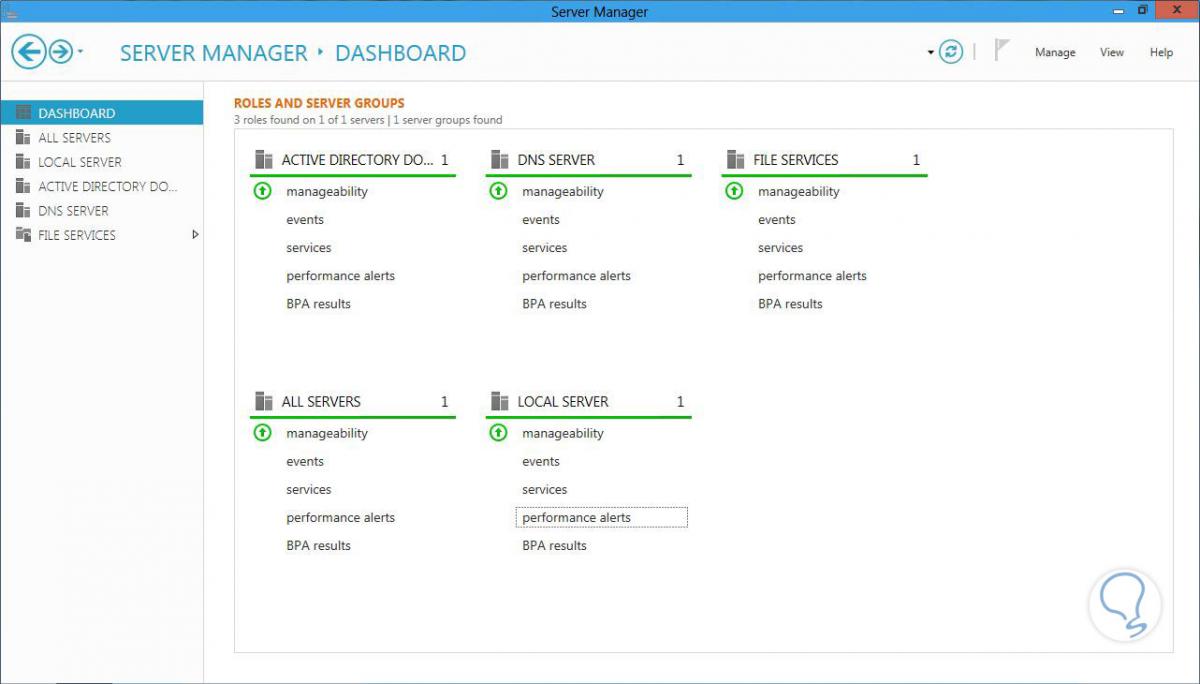This screenshot has height=684, width=1200.
Task: Refresh the Server Manager dashboard
Action: coord(951,52)
